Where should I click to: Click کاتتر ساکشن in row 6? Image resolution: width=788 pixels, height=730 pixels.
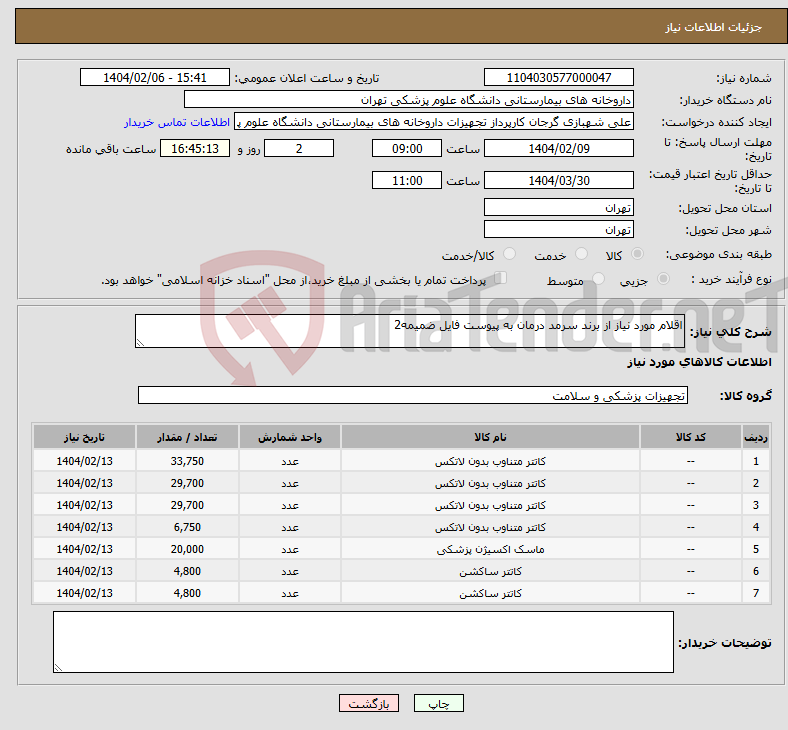(490, 571)
